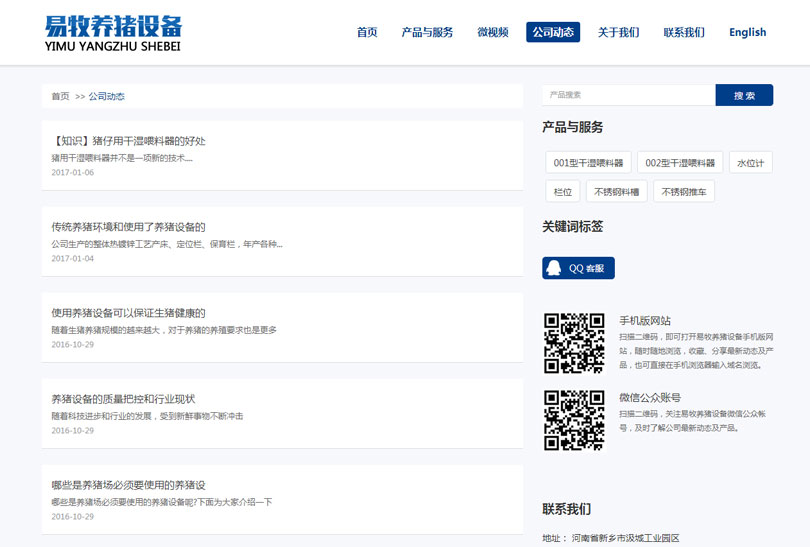Select the 002型干湿喂料器 product tag
This screenshot has width=810, height=547.
tap(680, 163)
